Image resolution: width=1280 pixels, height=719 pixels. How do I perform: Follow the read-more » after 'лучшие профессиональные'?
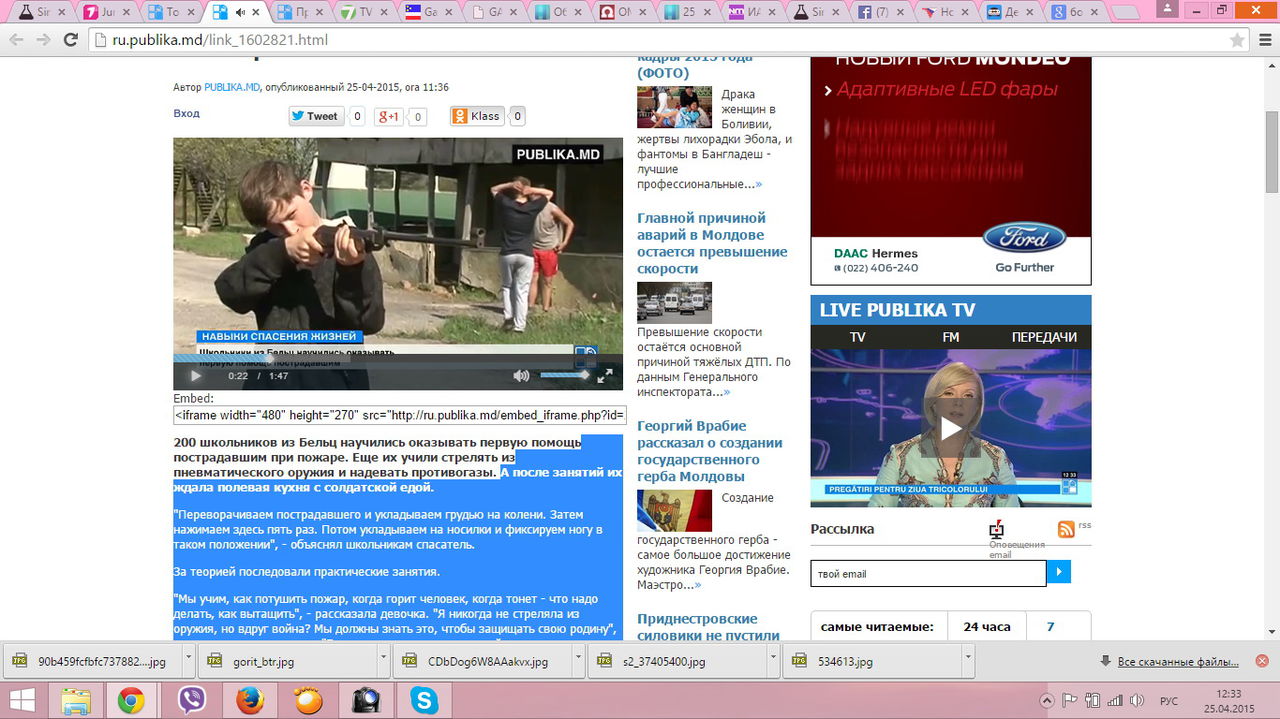pos(758,184)
